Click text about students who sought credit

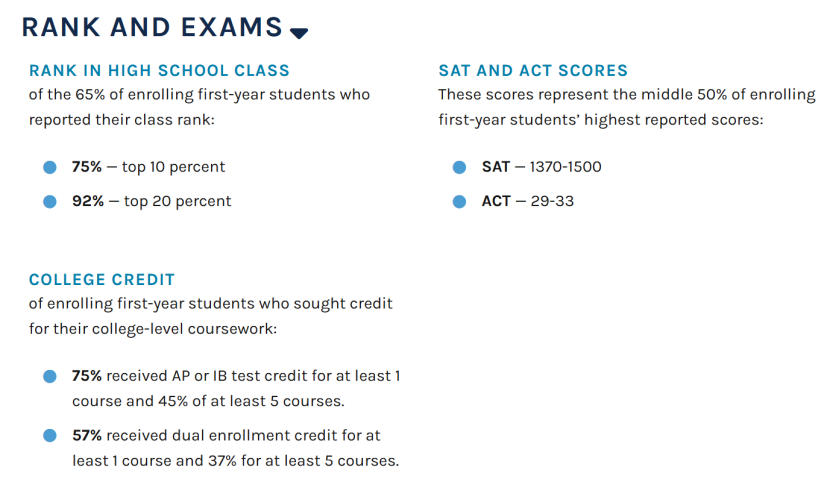point(211,316)
